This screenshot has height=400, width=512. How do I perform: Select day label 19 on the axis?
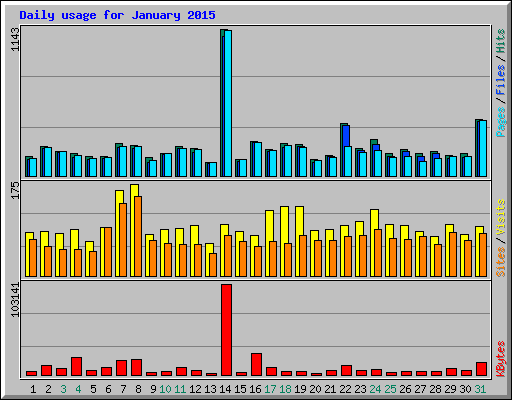tap(300, 389)
